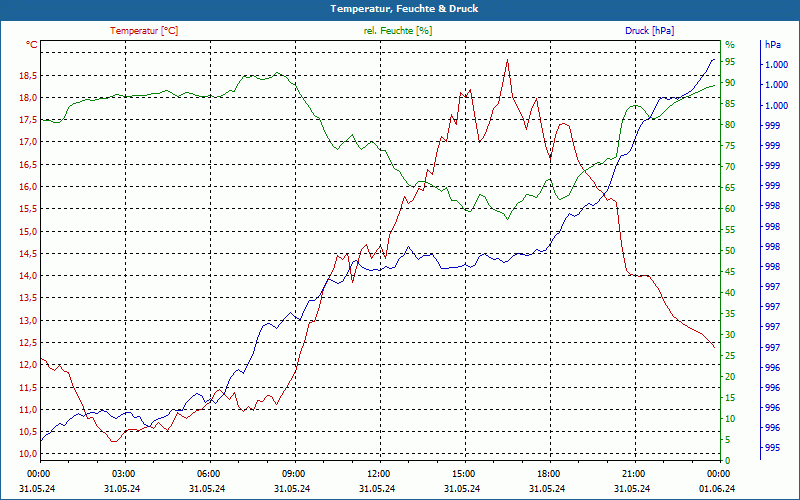800x500 pixels.
Task: Click the '16,5' temperature axis value
Action: 28,164
